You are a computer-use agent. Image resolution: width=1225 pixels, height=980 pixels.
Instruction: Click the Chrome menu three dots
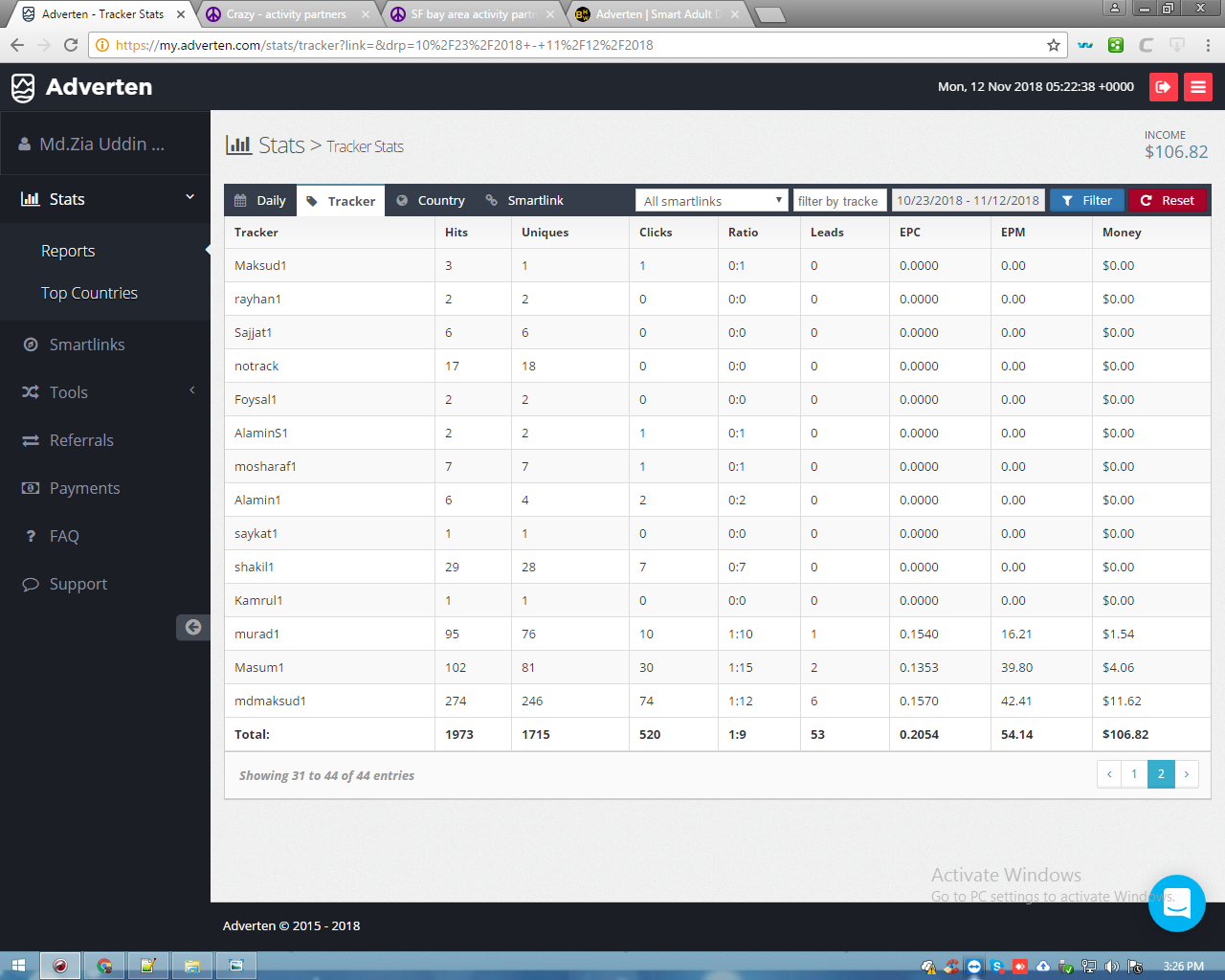[x=1208, y=45]
